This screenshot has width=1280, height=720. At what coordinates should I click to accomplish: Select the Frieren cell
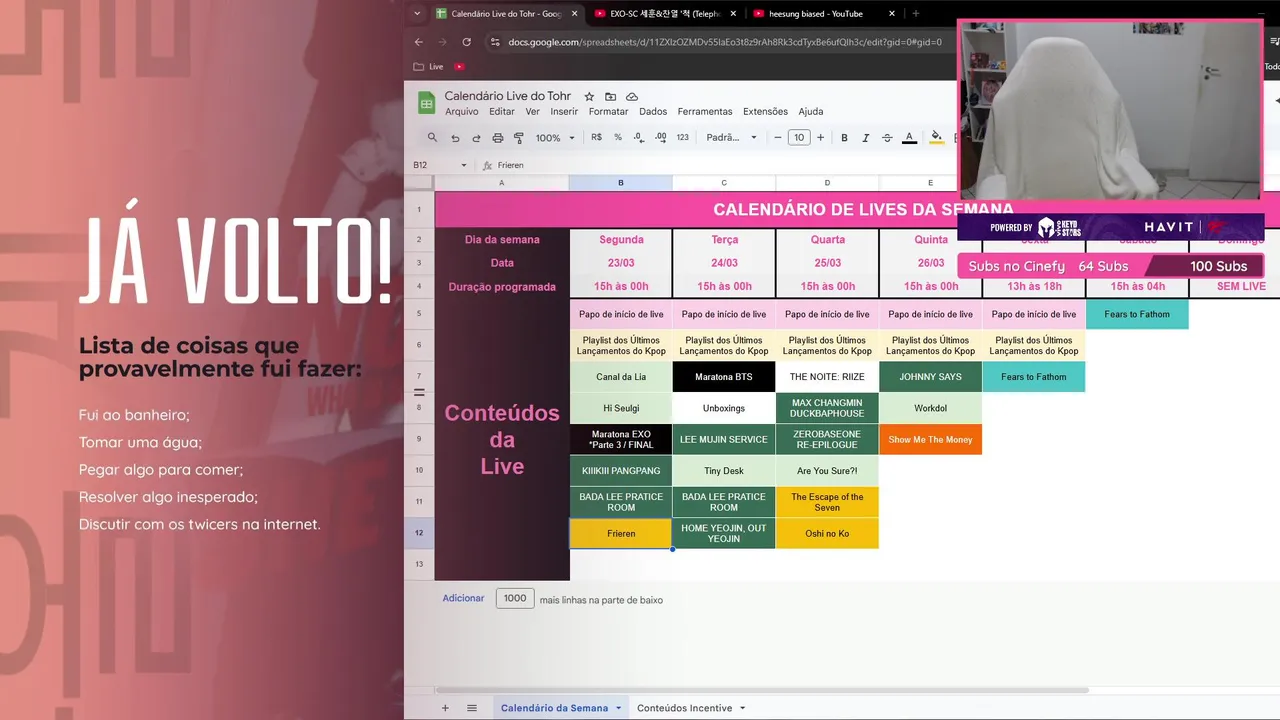click(621, 533)
